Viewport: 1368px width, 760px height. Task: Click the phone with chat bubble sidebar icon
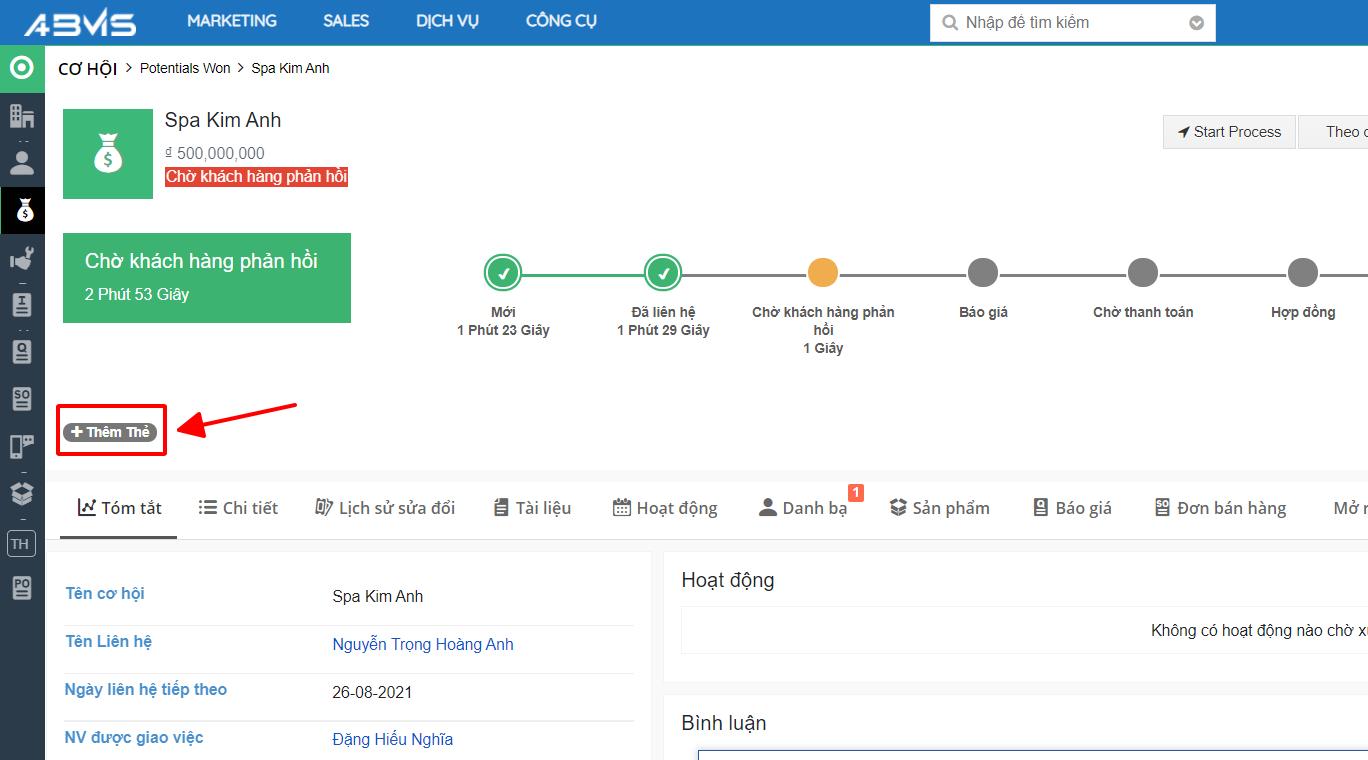coord(22,446)
